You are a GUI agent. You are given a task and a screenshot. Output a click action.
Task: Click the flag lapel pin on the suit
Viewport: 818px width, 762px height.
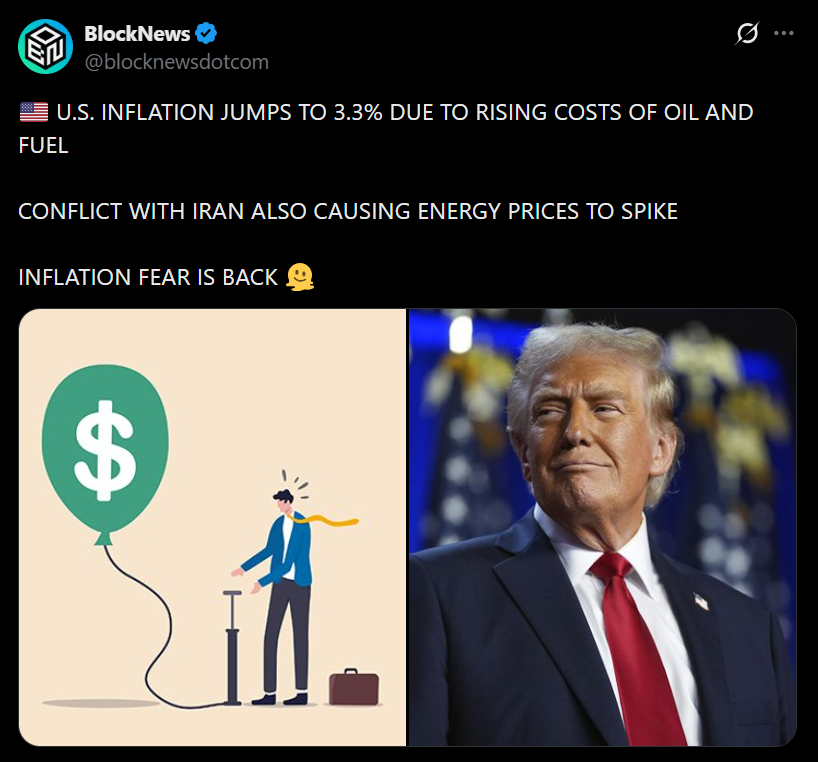(701, 602)
